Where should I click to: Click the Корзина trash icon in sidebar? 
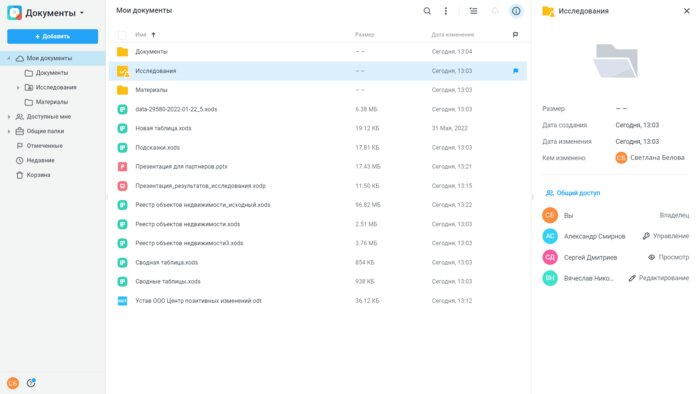coord(20,175)
